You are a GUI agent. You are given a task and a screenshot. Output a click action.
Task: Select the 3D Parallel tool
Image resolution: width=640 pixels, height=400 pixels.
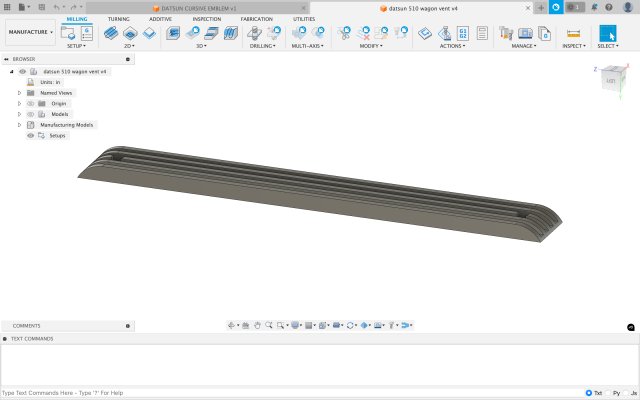211,33
